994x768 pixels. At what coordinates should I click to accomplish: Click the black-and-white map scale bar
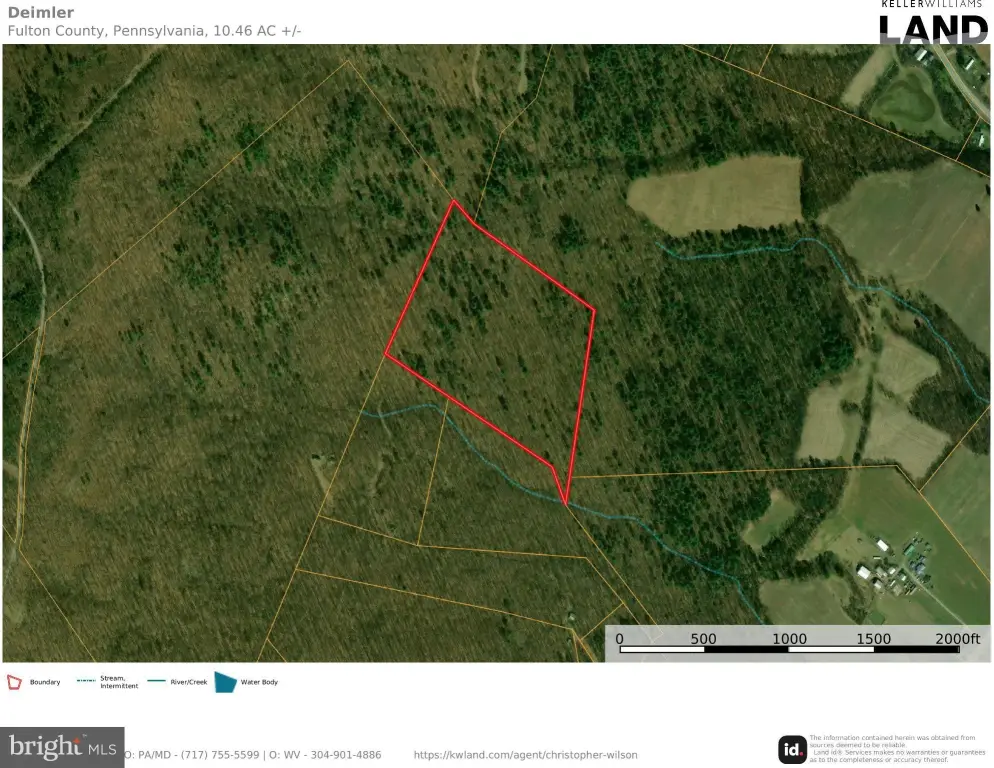pos(789,649)
